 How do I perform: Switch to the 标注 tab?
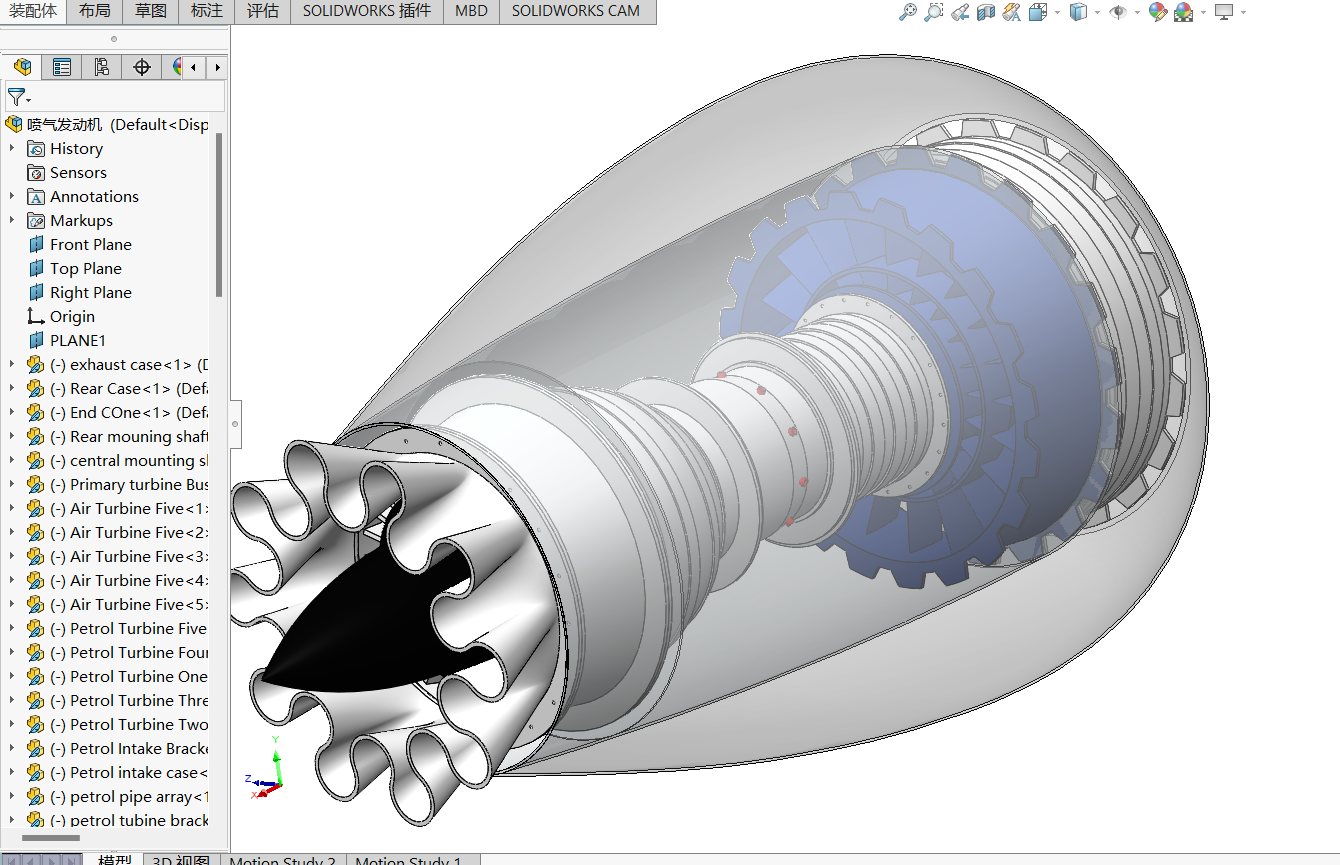point(207,12)
